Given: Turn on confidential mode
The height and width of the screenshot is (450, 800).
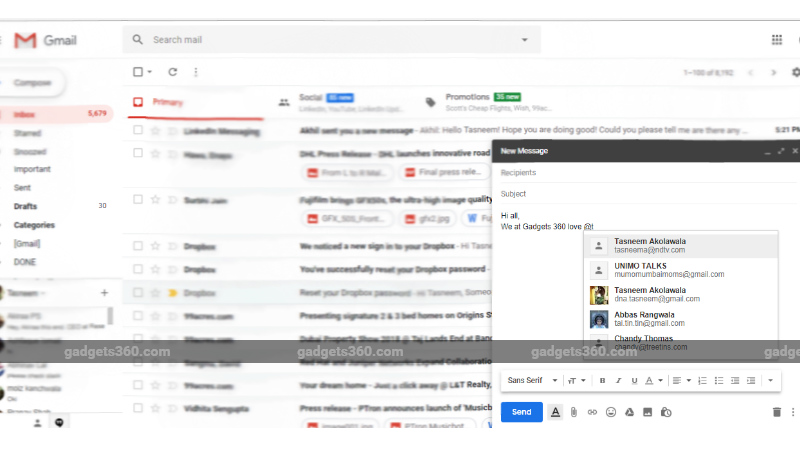Looking at the screenshot, I should pyautogui.click(x=666, y=412).
